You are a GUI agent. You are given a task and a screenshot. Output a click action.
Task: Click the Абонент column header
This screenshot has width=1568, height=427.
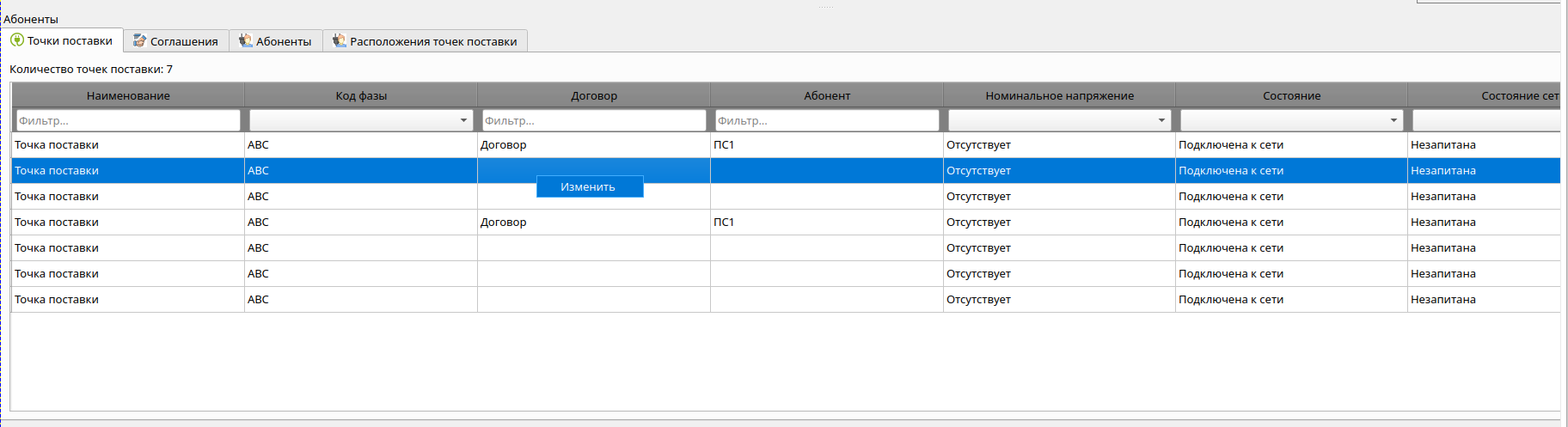pos(826,95)
